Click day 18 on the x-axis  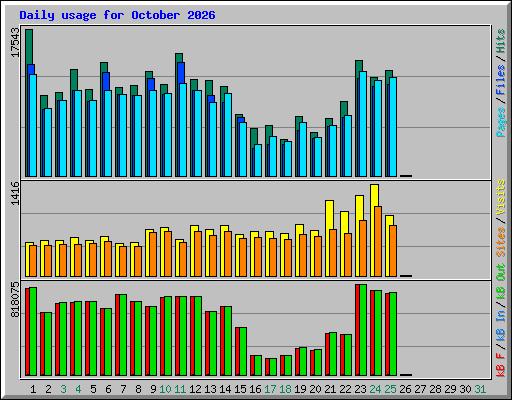pyautogui.click(x=285, y=389)
